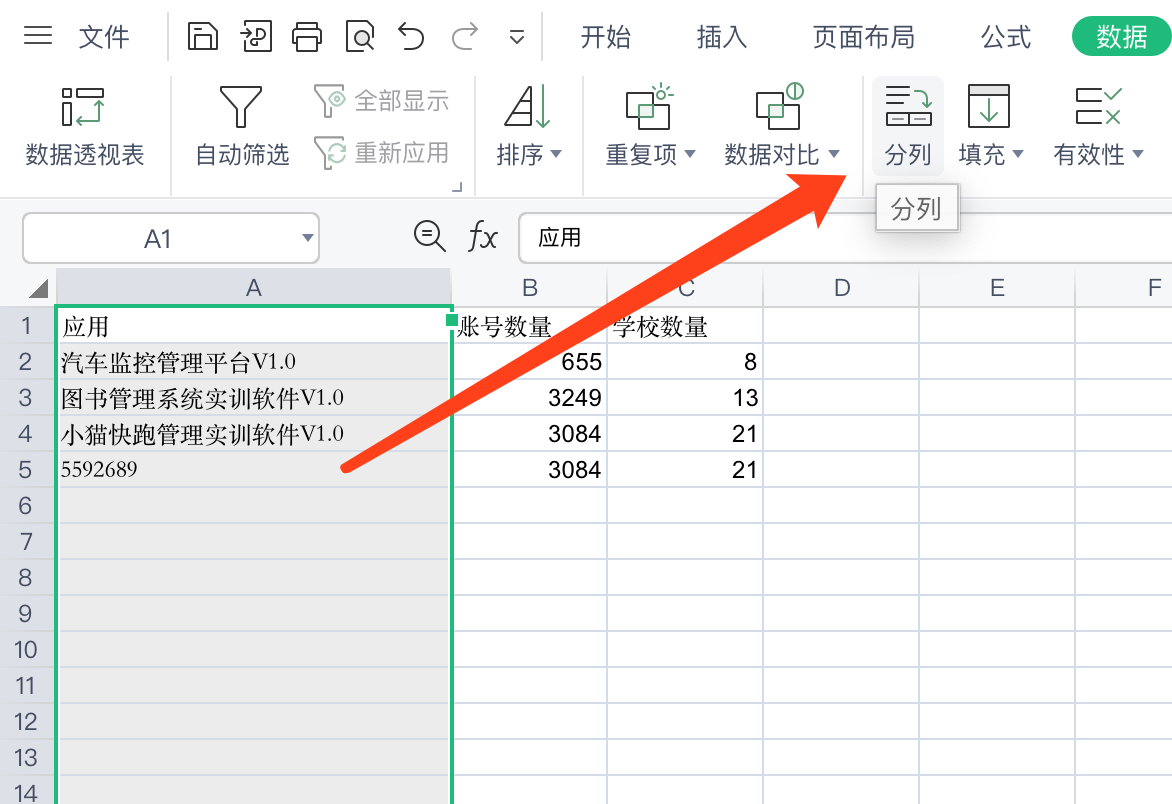Expand the 有效性 dropdown arrow
This screenshot has width=1172, height=804.
click(1138, 154)
